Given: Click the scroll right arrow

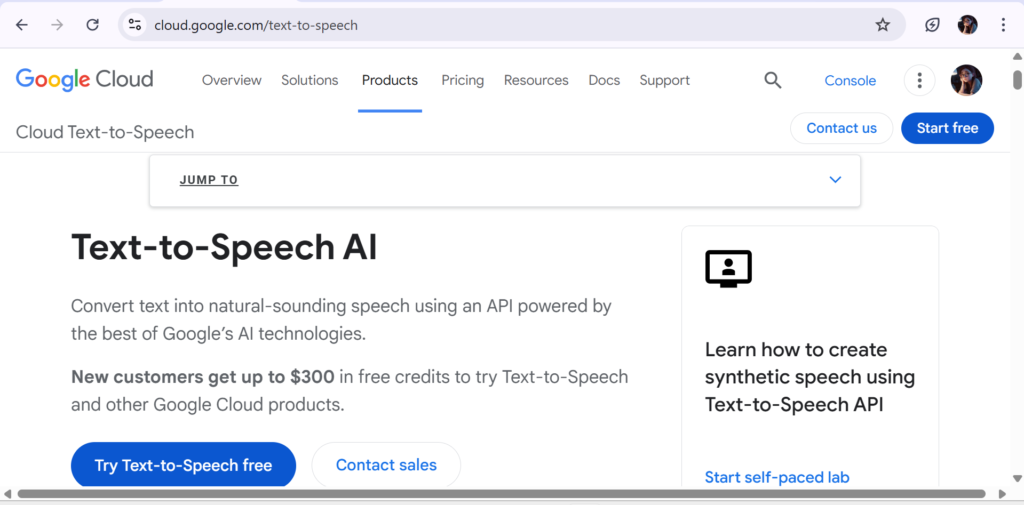Looking at the screenshot, I should click(x=1002, y=494).
